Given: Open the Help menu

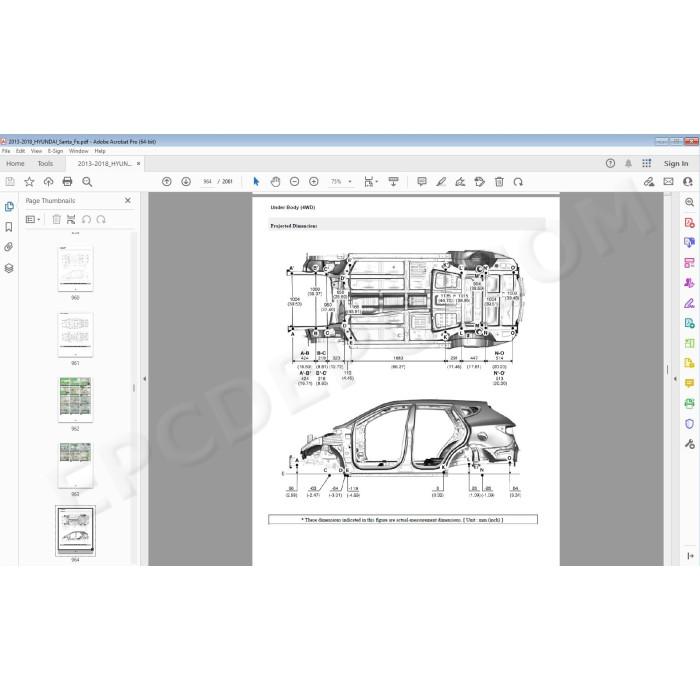Looking at the screenshot, I should 100,151.
